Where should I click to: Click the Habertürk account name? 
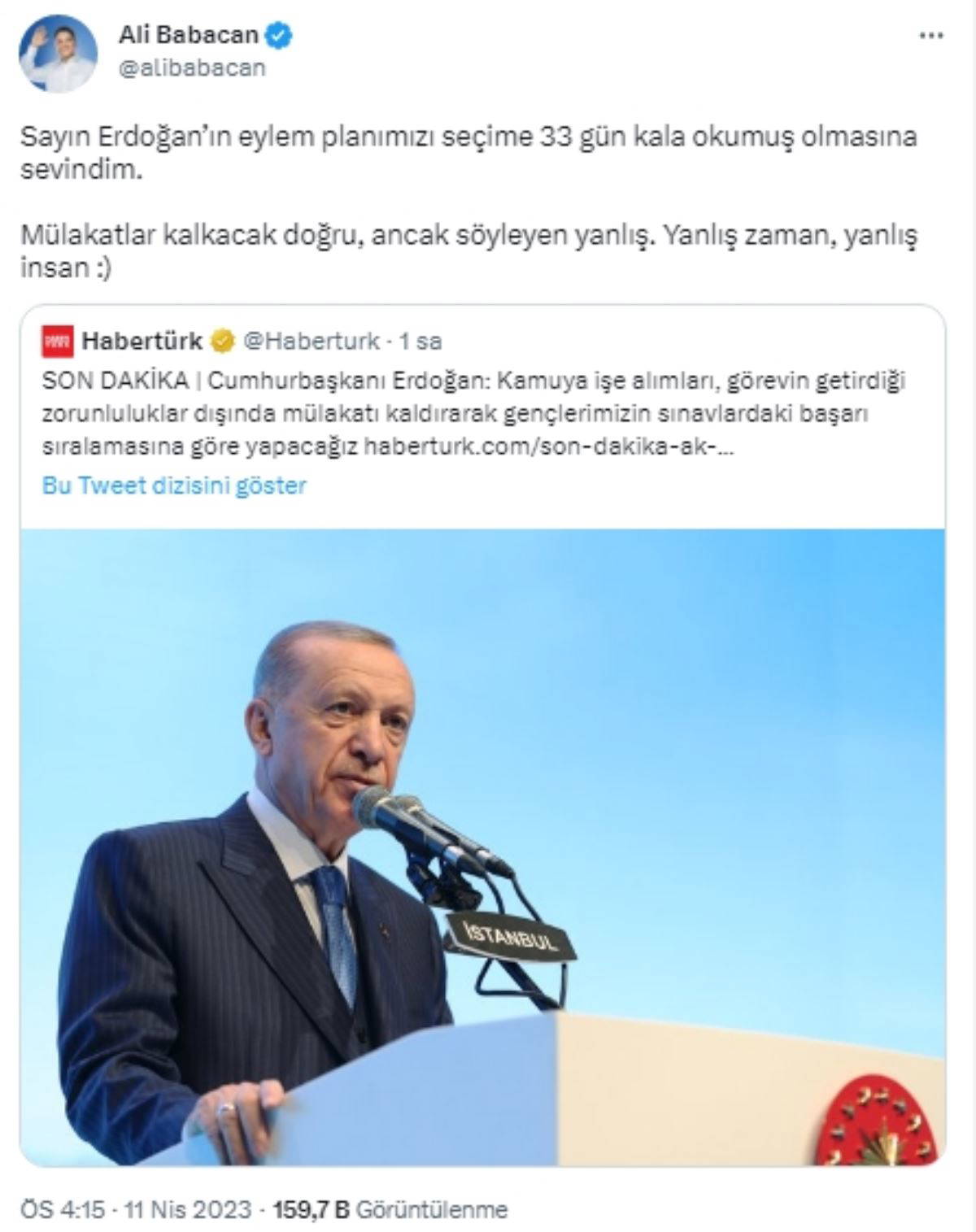click(x=142, y=342)
